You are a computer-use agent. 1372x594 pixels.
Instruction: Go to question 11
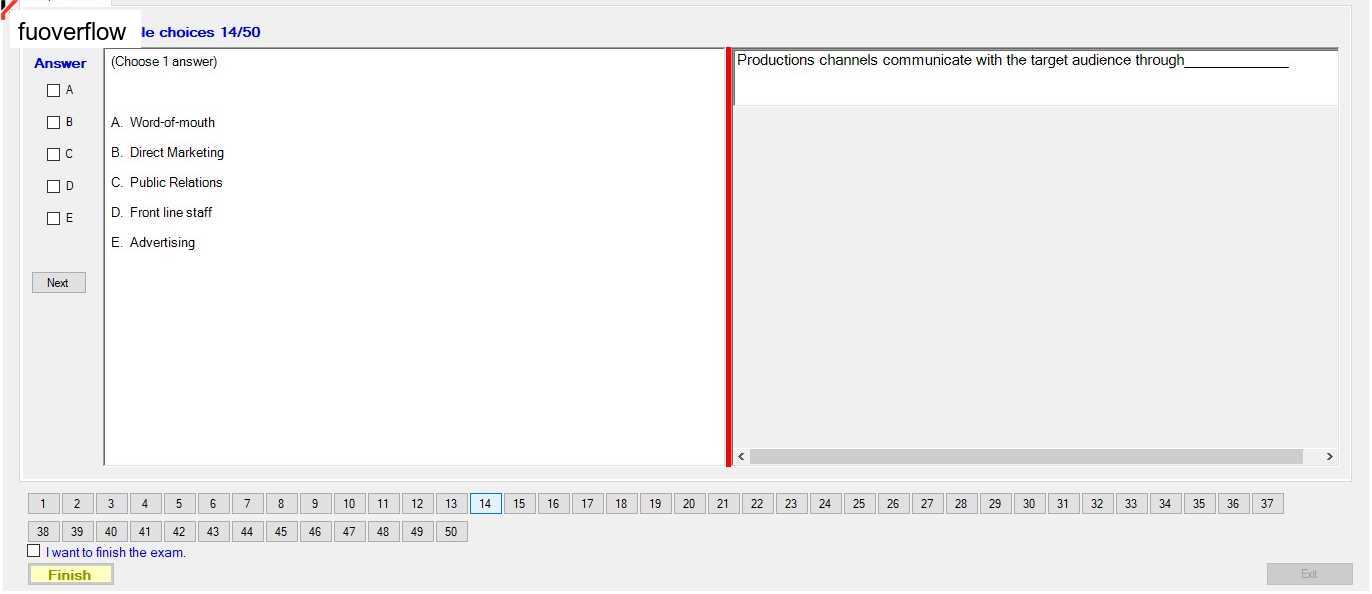[383, 504]
